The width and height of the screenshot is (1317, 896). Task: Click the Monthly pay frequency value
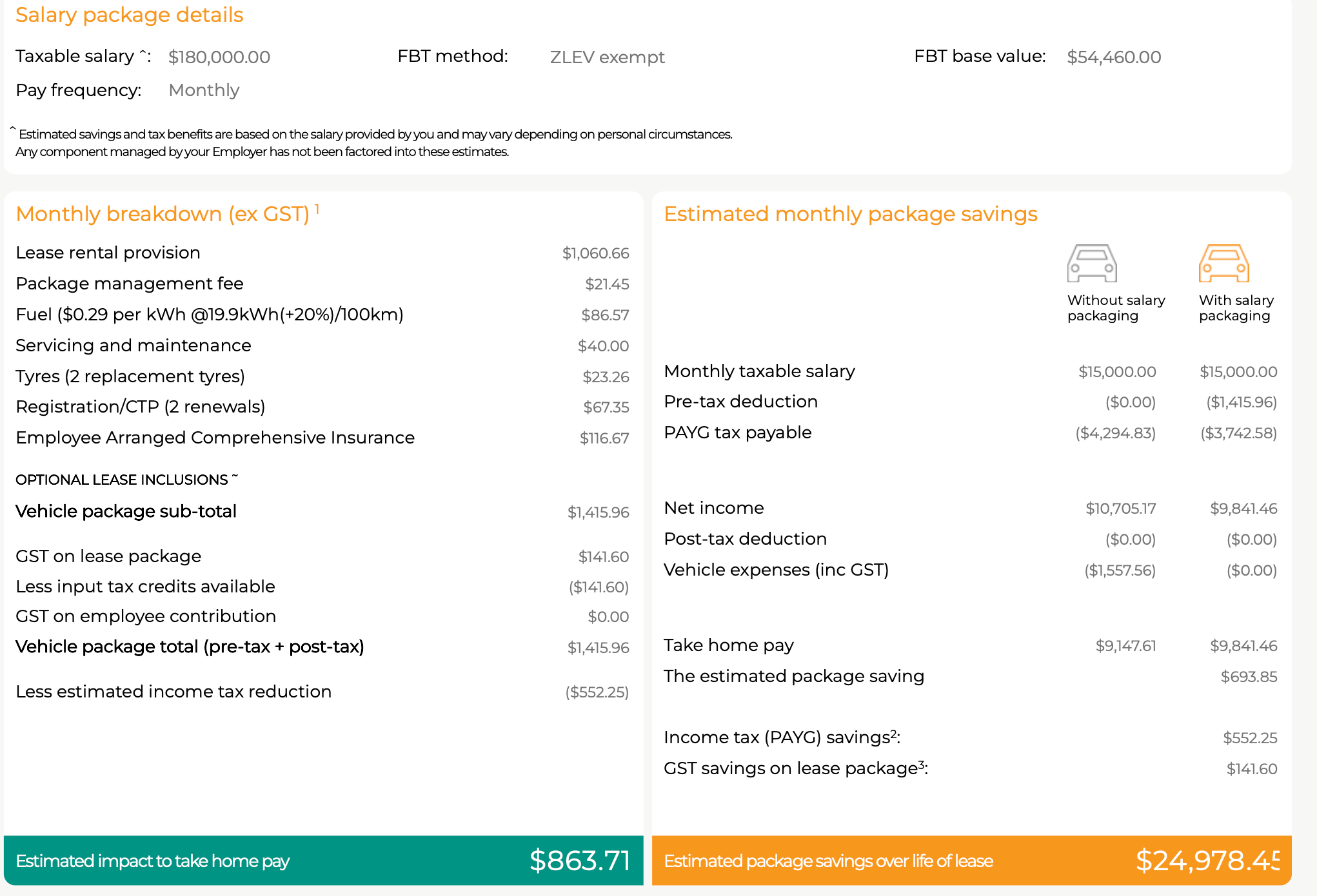pos(204,90)
